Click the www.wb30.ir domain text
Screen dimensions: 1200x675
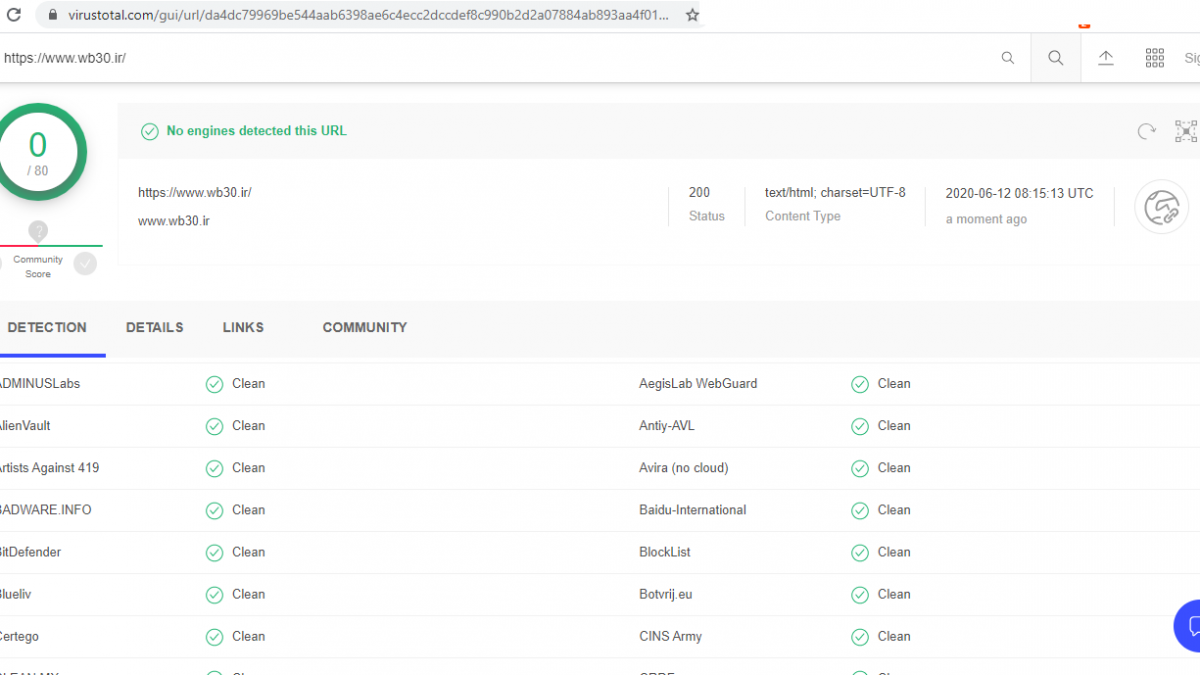coord(174,221)
